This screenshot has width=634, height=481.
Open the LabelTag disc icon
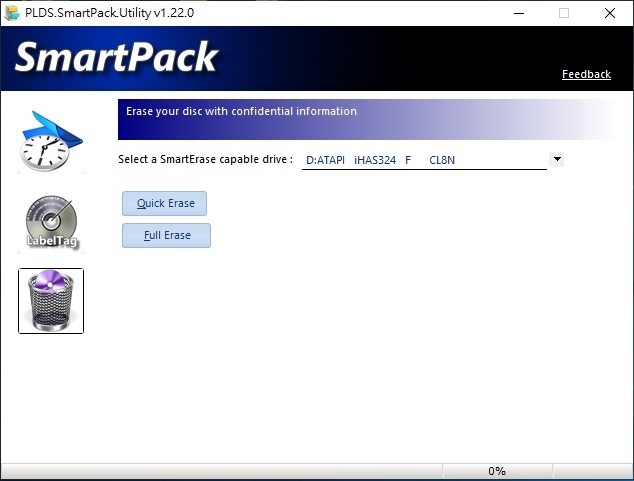[x=51, y=222]
